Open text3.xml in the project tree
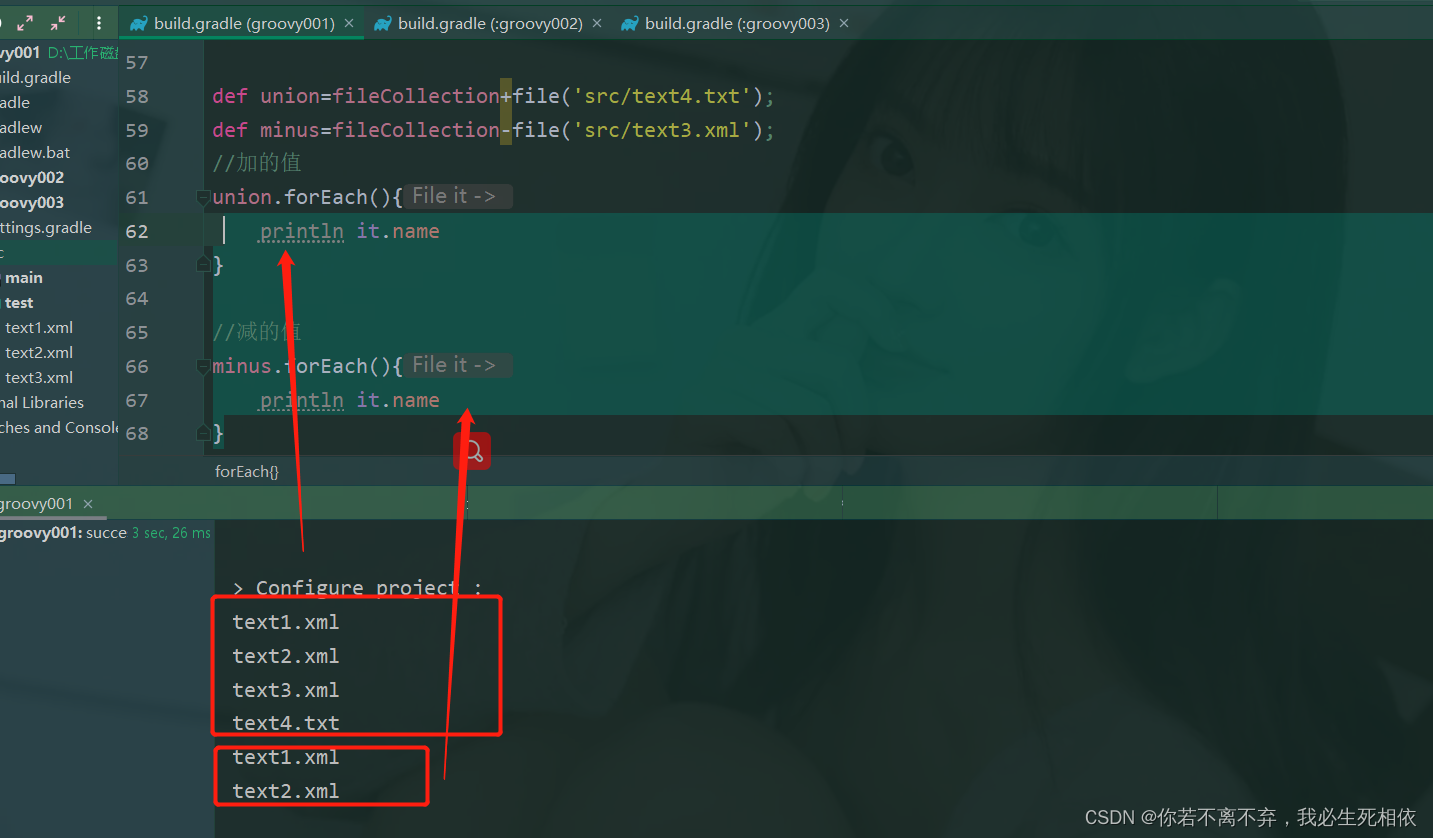 [39, 377]
